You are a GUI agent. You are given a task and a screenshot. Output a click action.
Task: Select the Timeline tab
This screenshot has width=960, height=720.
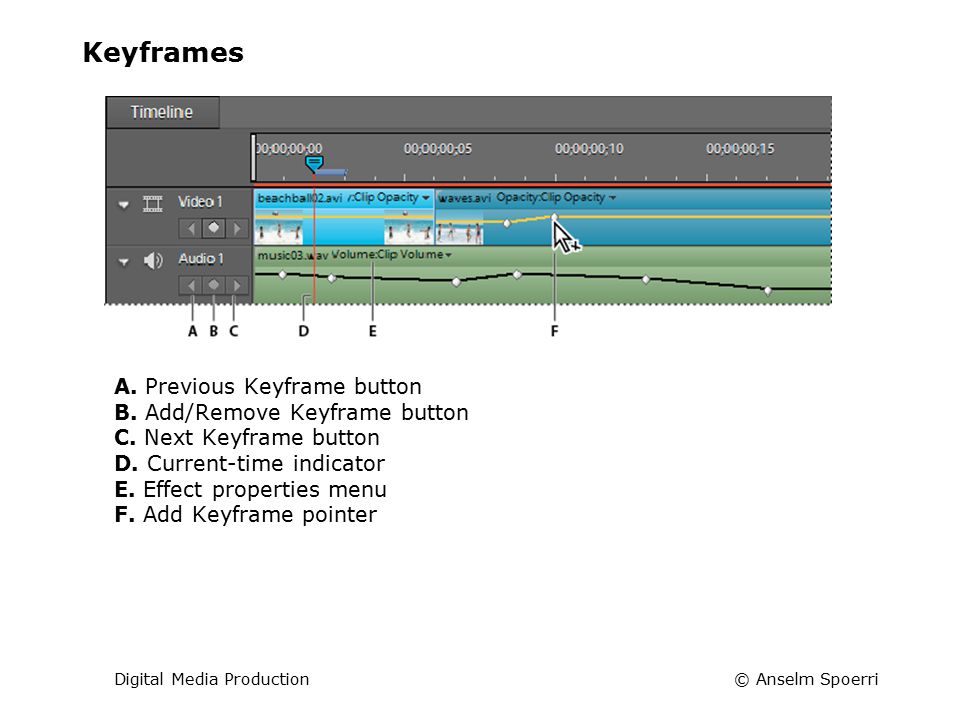tap(162, 112)
